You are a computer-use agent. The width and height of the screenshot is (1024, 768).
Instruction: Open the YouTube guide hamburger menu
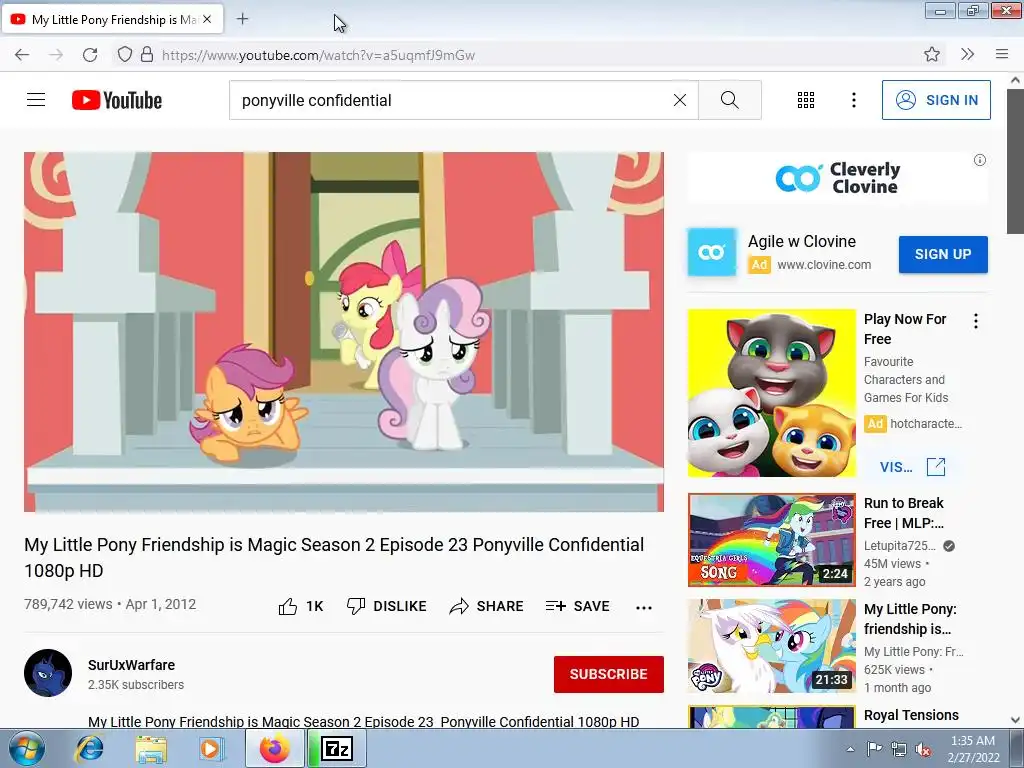click(36, 100)
